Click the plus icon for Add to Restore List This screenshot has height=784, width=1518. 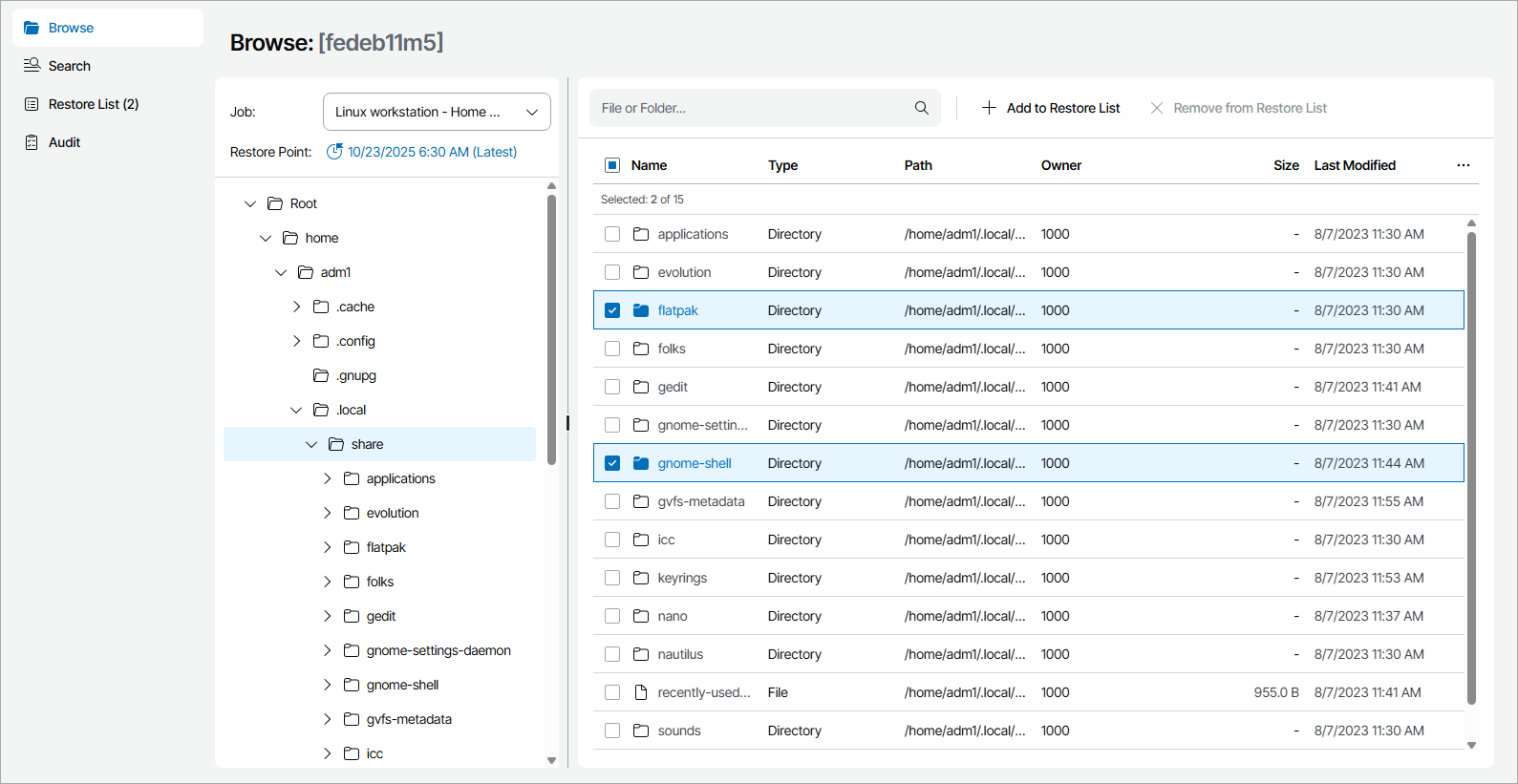pos(989,108)
